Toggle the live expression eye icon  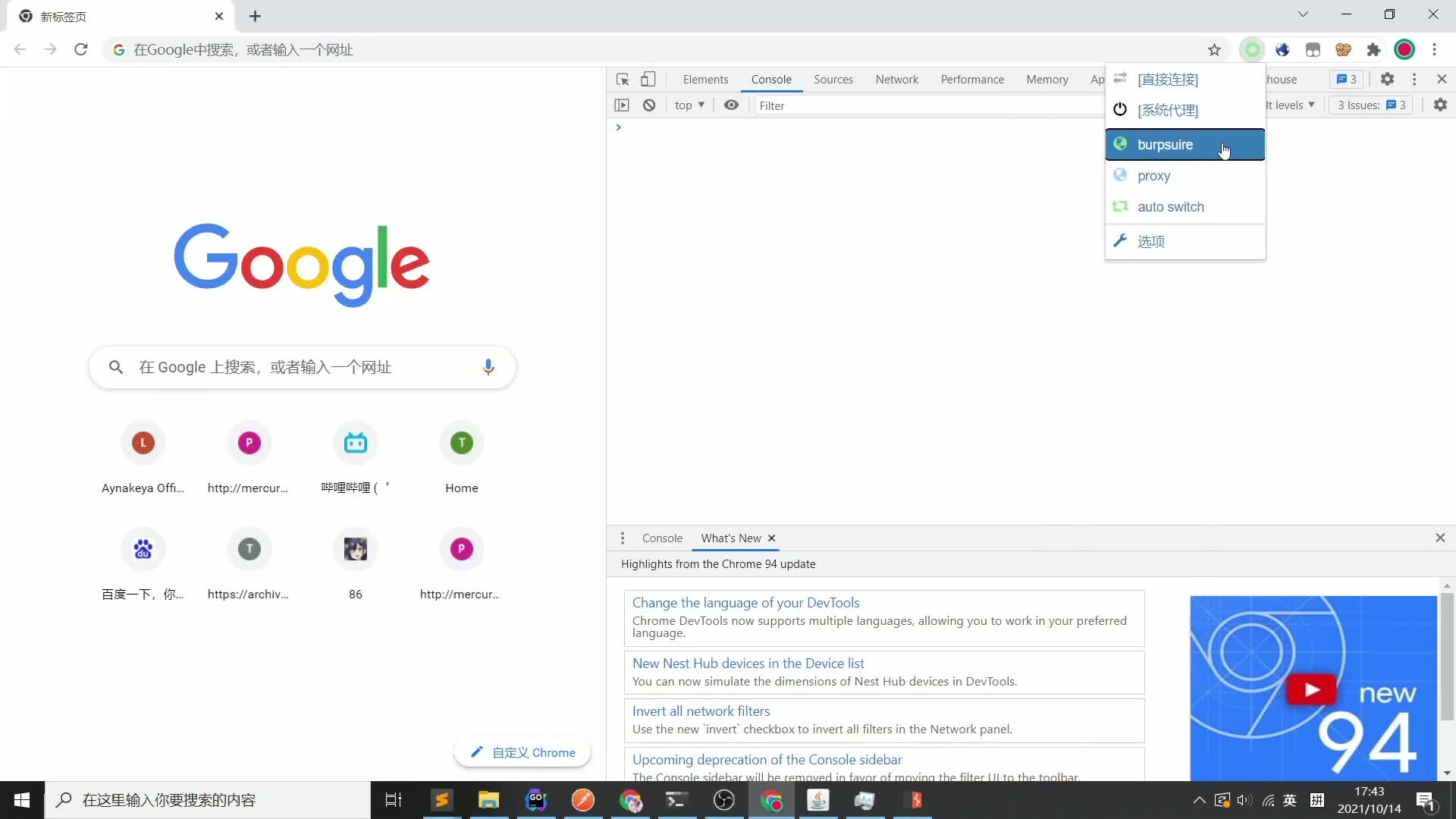(731, 105)
